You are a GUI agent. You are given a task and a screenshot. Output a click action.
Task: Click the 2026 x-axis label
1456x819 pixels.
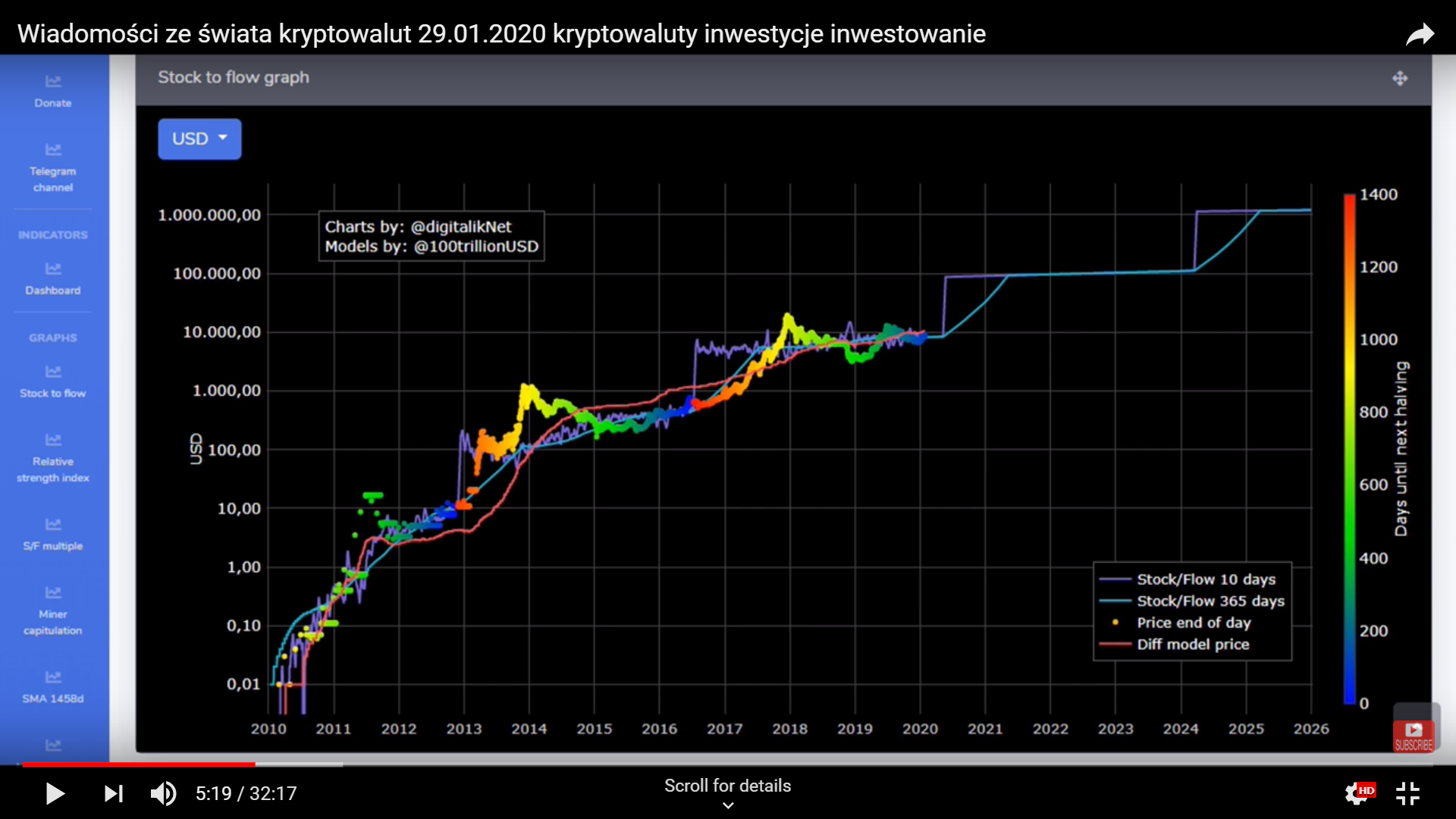click(1311, 729)
